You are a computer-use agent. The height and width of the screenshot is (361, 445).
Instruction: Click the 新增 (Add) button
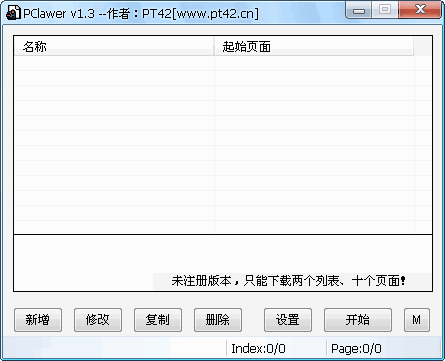pyautogui.click(x=38, y=320)
